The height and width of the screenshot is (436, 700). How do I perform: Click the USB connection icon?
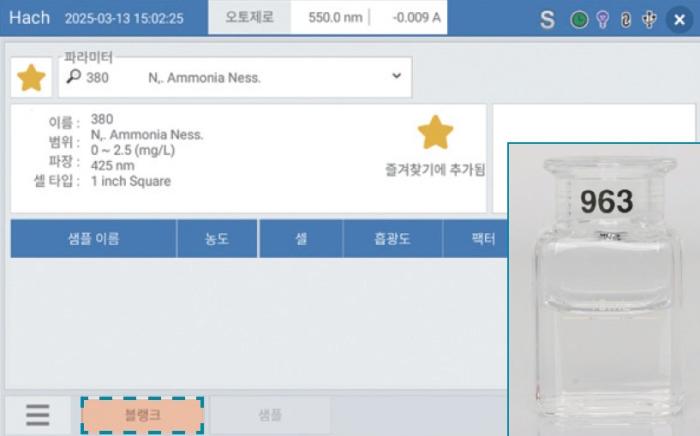tap(649, 20)
